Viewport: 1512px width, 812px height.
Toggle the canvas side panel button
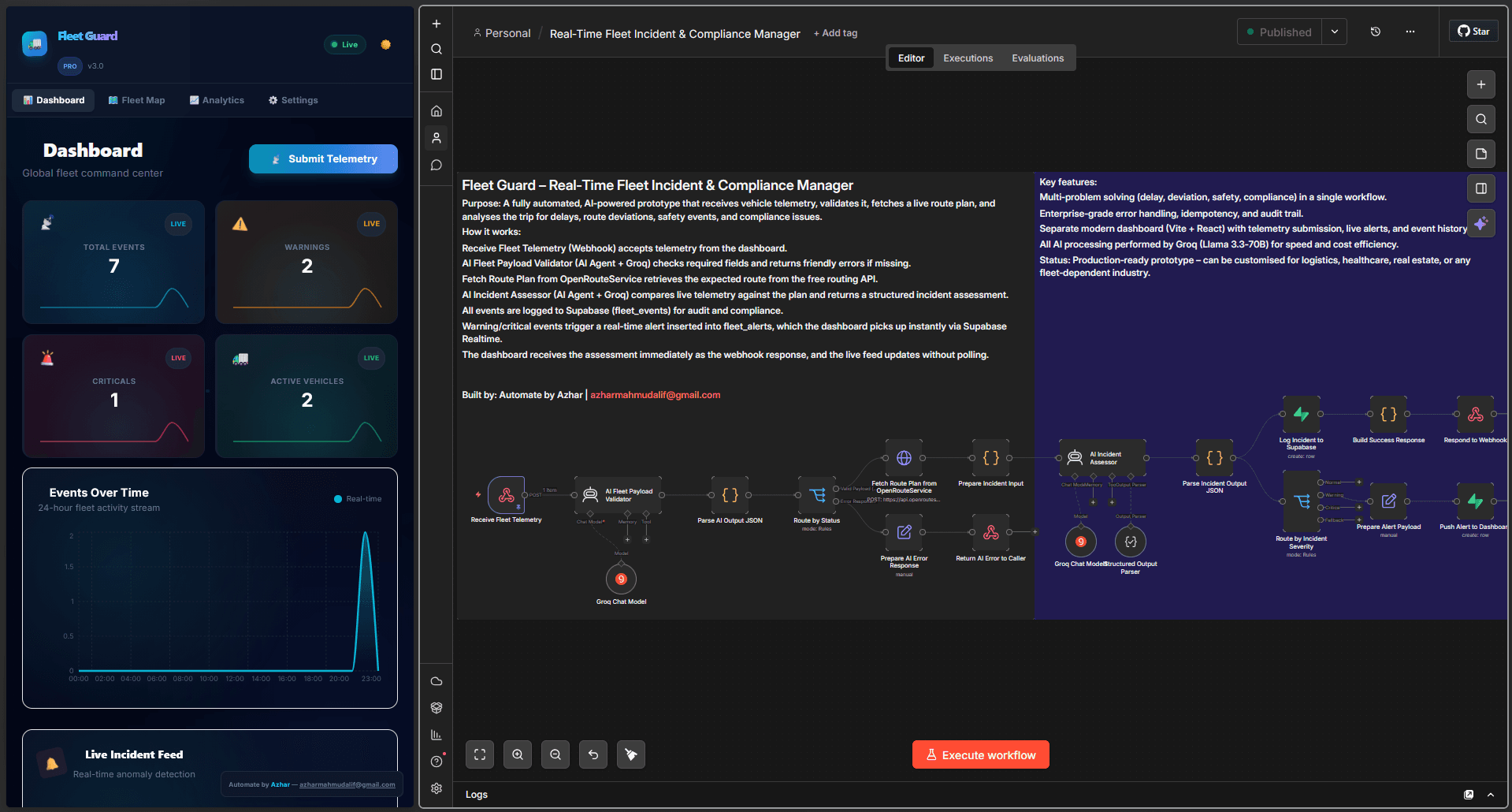1481,188
